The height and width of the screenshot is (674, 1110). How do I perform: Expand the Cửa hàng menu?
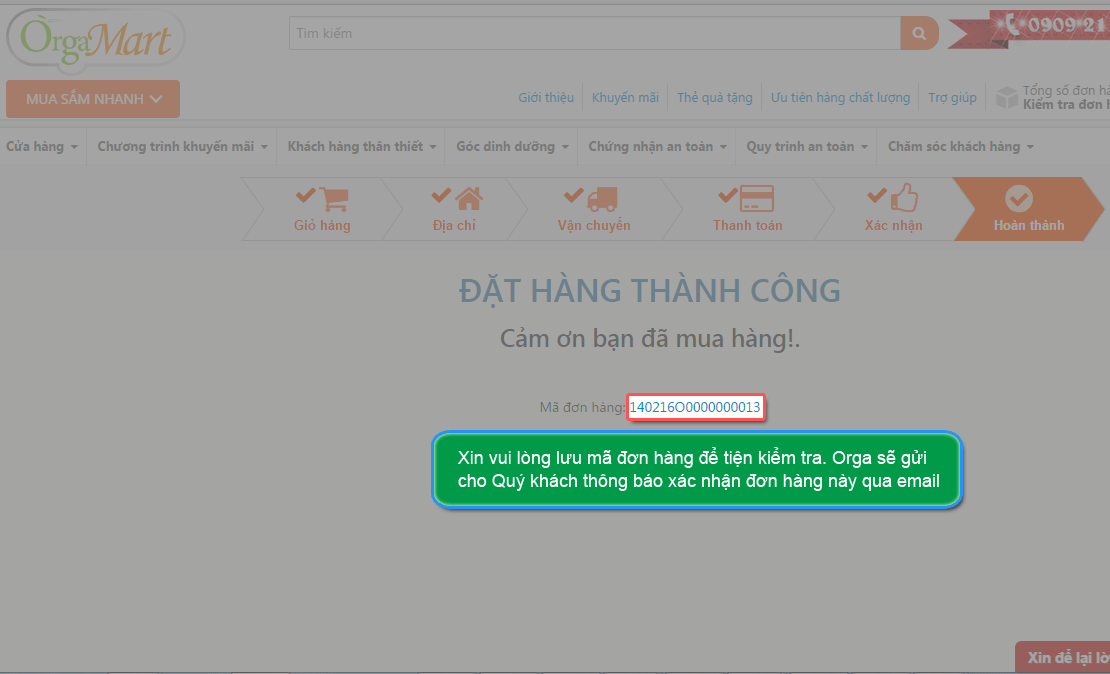[x=42, y=147]
